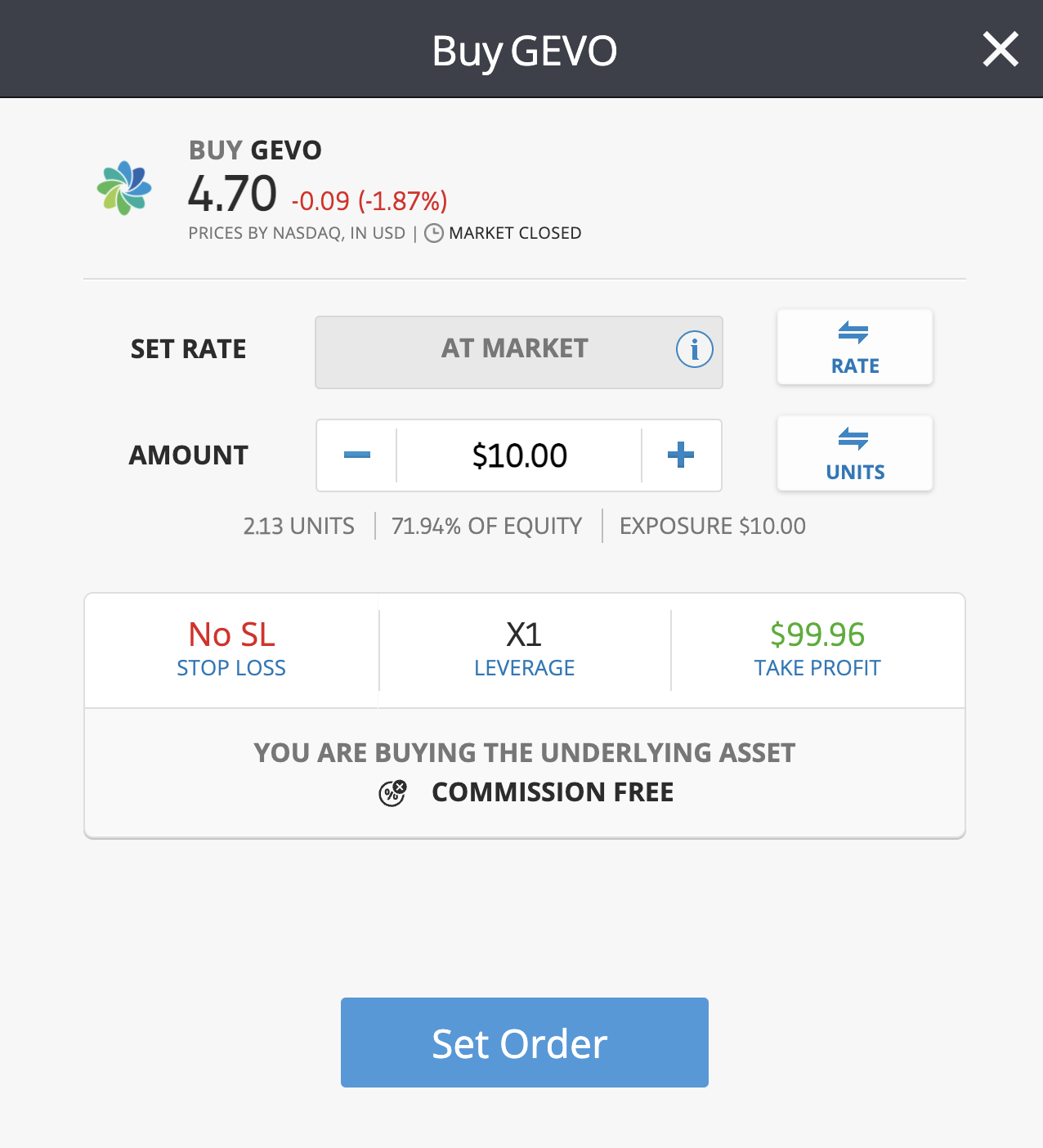
Task: Click the plus icon to increase amount
Action: coord(681,455)
